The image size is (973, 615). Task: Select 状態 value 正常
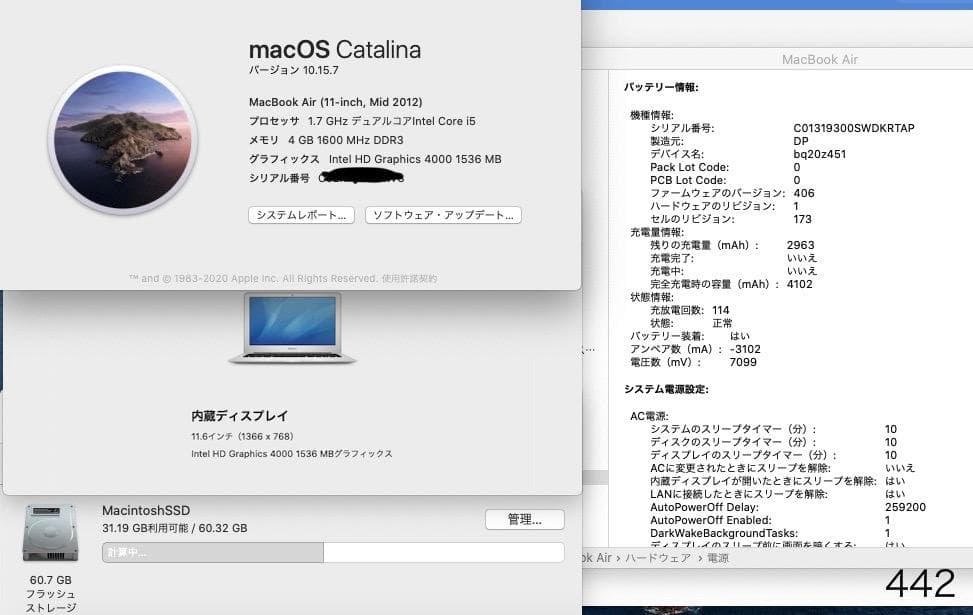[722, 323]
